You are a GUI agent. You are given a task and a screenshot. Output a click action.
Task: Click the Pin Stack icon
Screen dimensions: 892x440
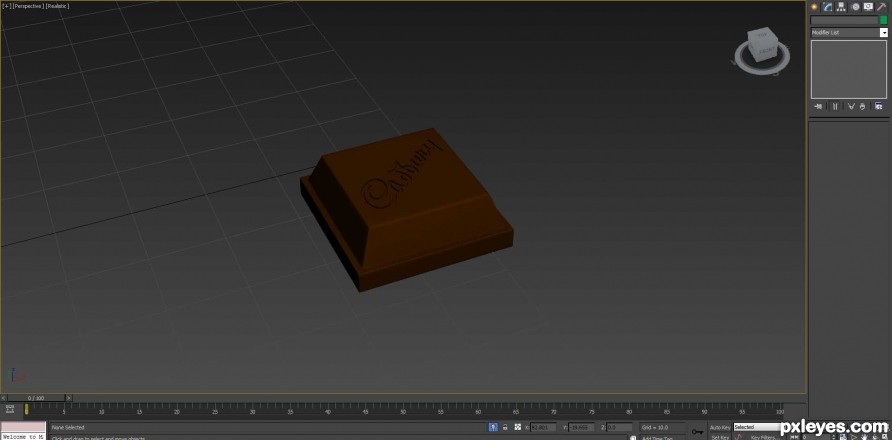point(818,106)
